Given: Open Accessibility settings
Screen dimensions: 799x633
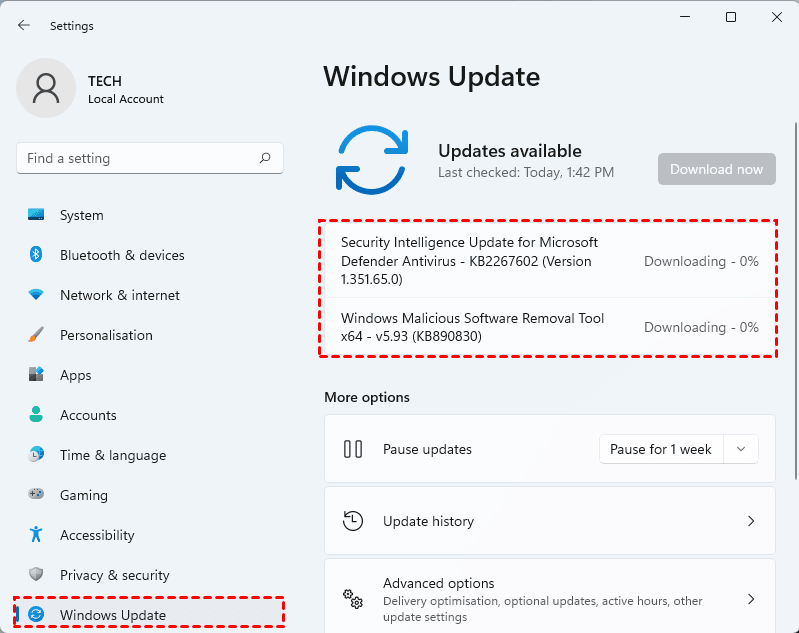Looking at the screenshot, I should (x=149, y=535).
